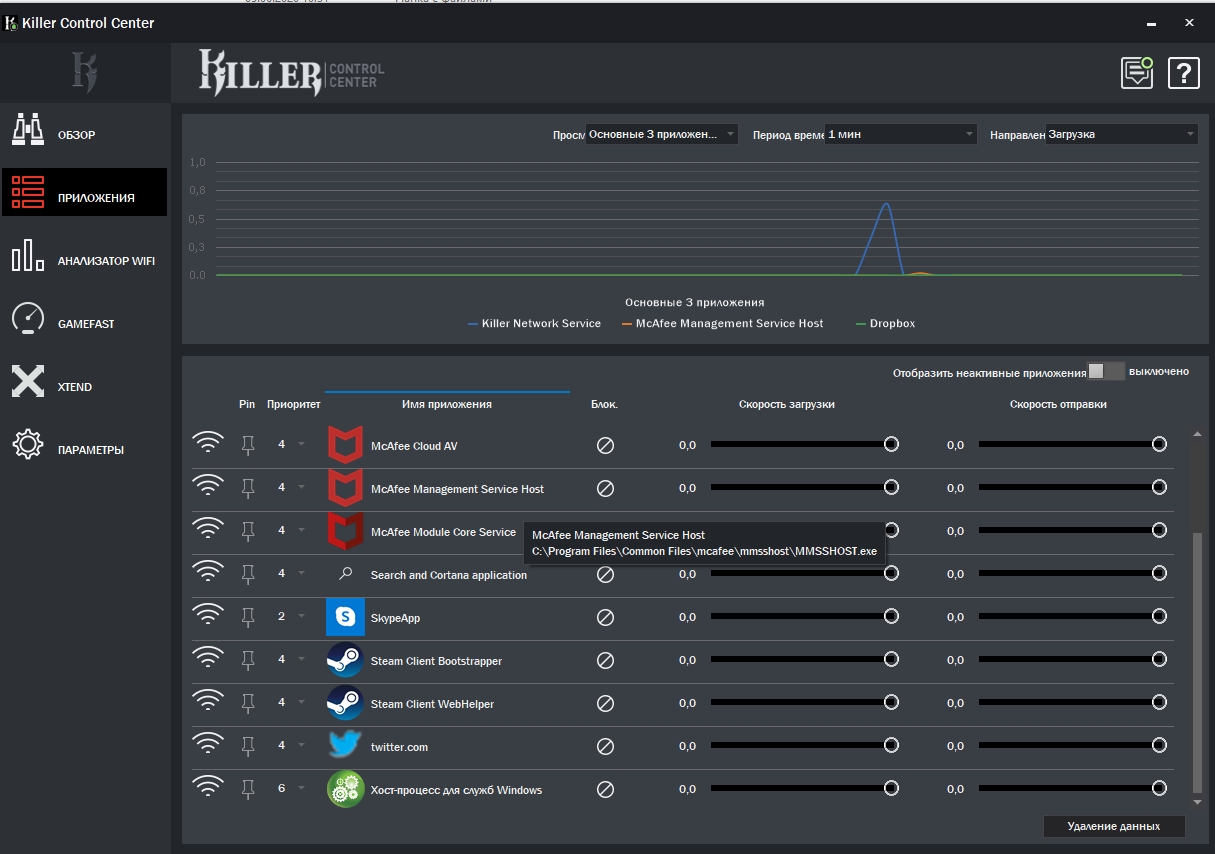Image resolution: width=1215 pixels, height=854 pixels.
Task: Click the Steam Client WebHelper icon
Action: point(345,703)
